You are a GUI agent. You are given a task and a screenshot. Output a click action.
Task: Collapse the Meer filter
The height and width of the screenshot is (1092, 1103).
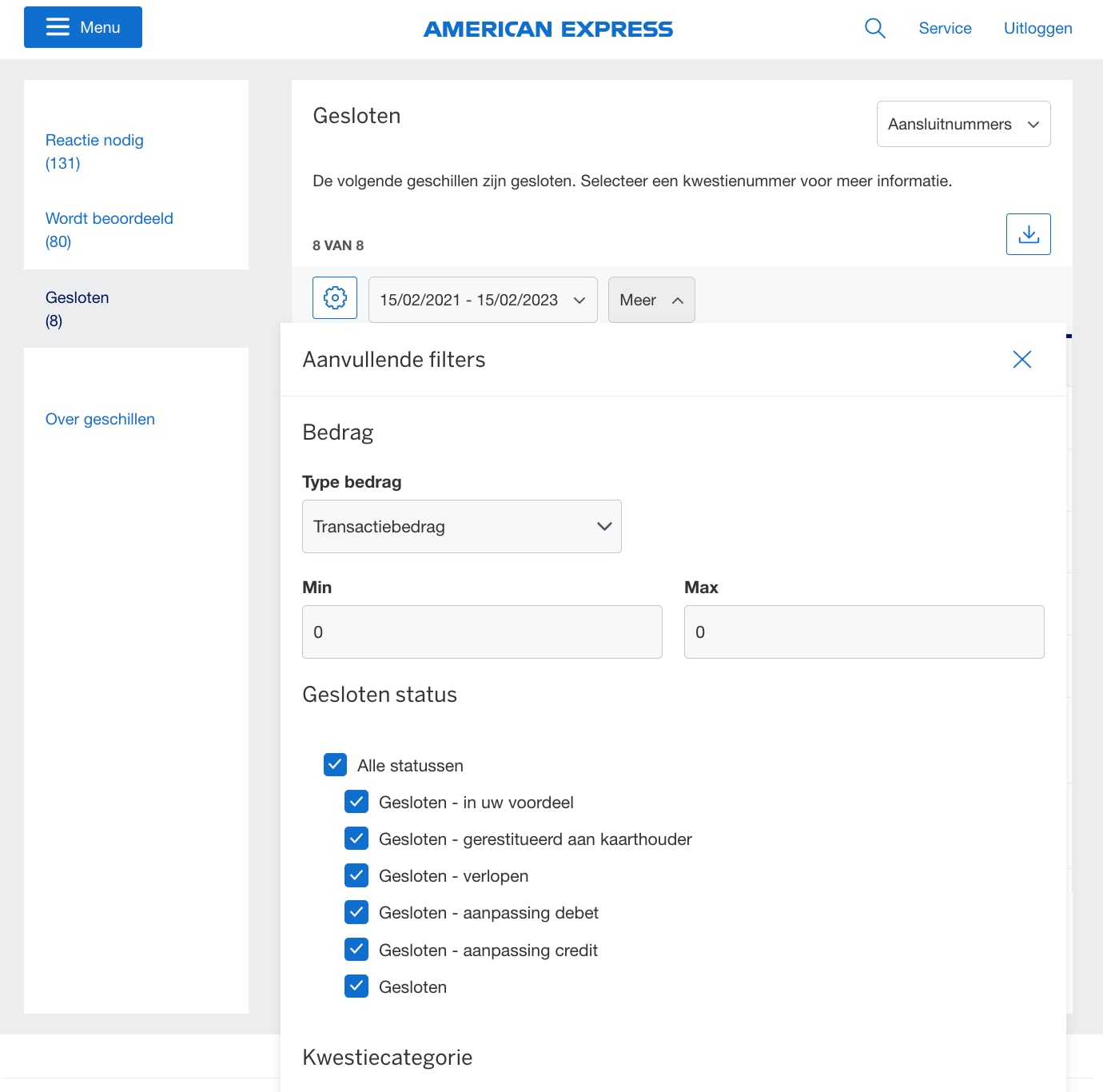pos(651,300)
